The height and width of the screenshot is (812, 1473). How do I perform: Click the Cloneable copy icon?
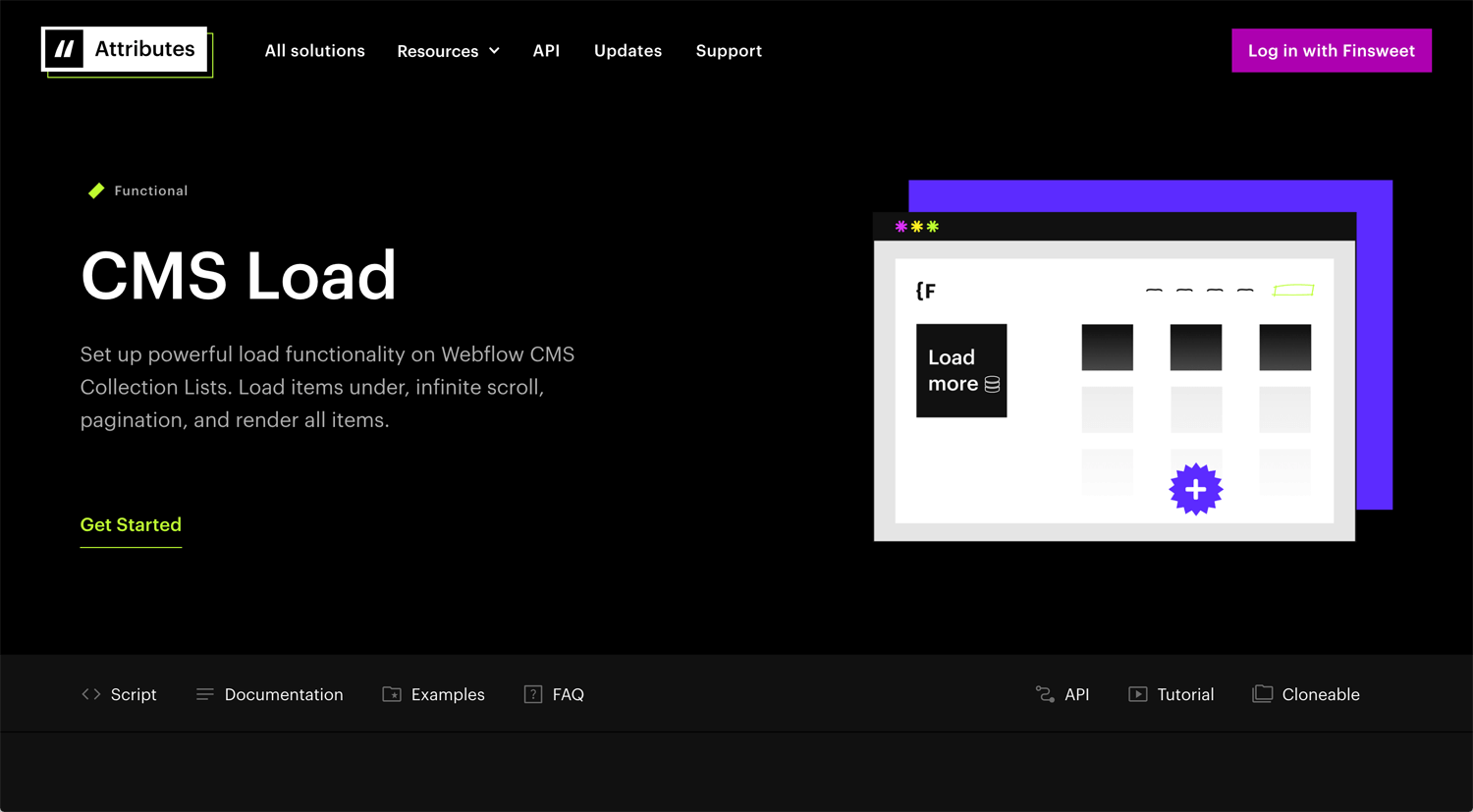[1263, 694]
